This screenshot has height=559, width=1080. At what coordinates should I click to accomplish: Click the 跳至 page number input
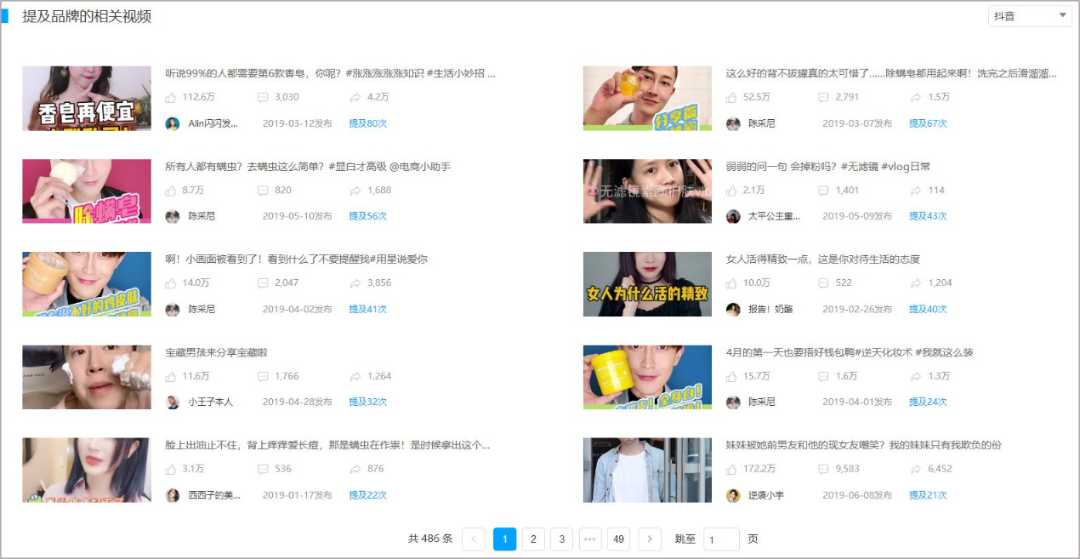click(721, 538)
